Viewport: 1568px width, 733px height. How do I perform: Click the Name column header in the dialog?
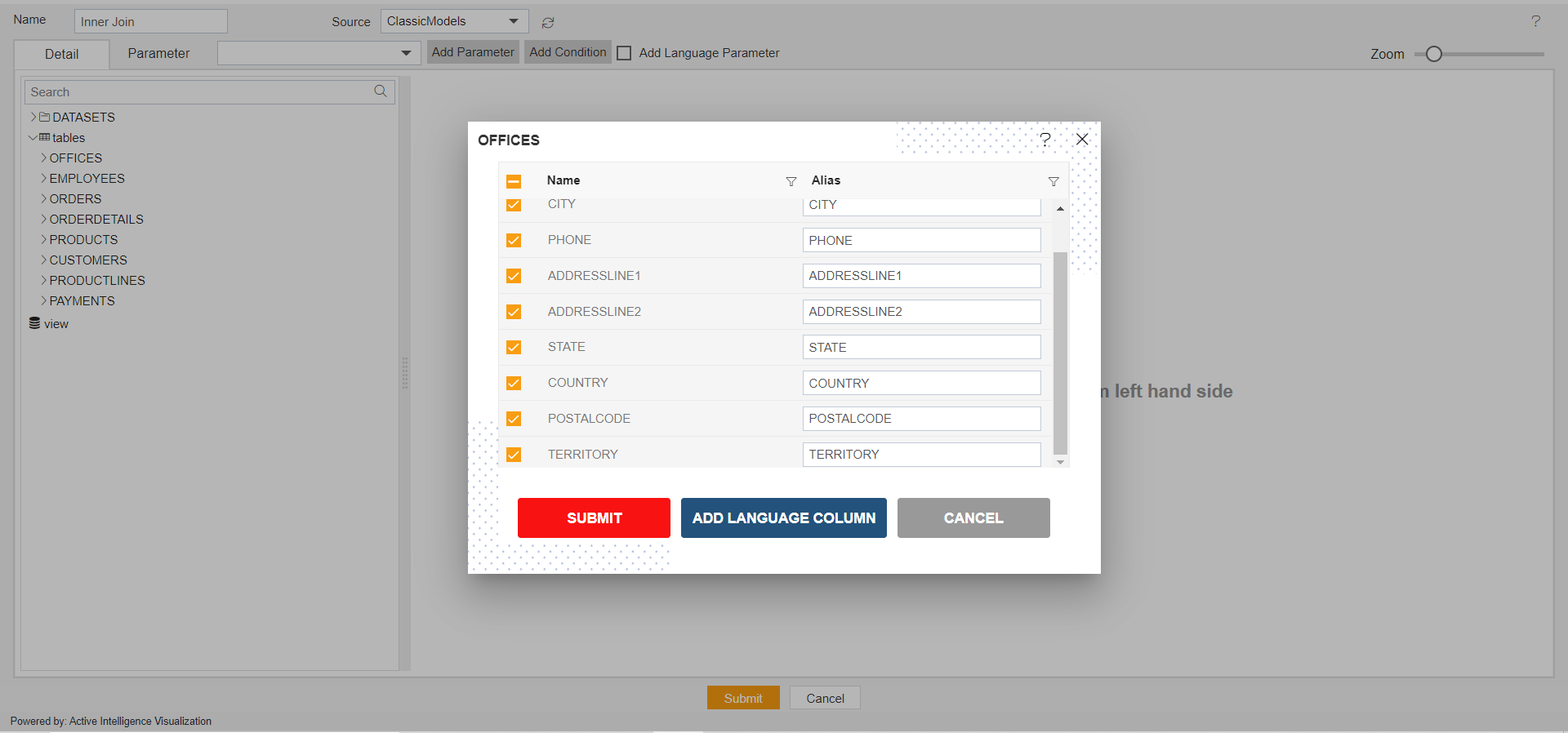click(563, 180)
